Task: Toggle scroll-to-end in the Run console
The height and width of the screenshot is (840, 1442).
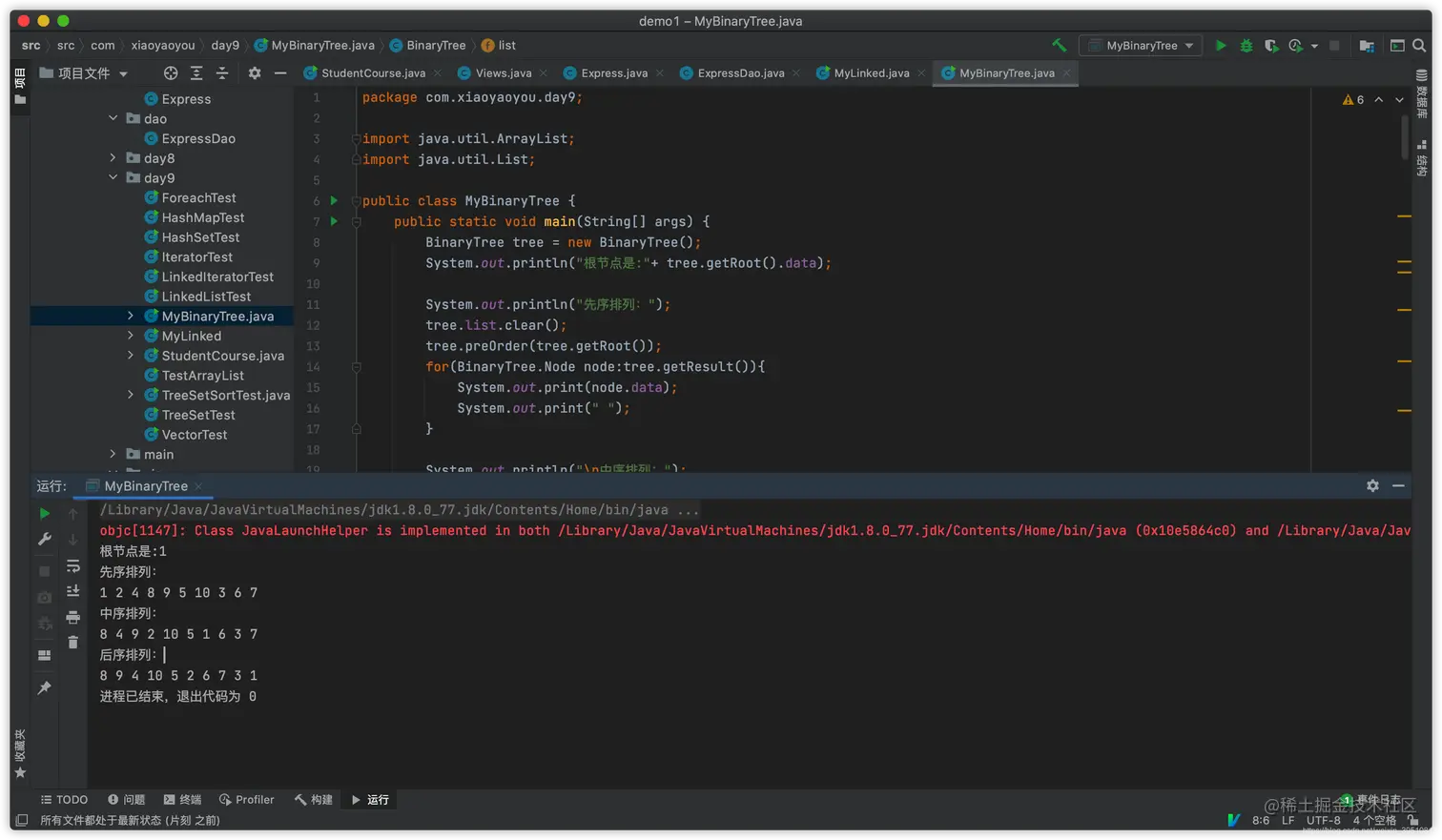Action: (x=73, y=591)
